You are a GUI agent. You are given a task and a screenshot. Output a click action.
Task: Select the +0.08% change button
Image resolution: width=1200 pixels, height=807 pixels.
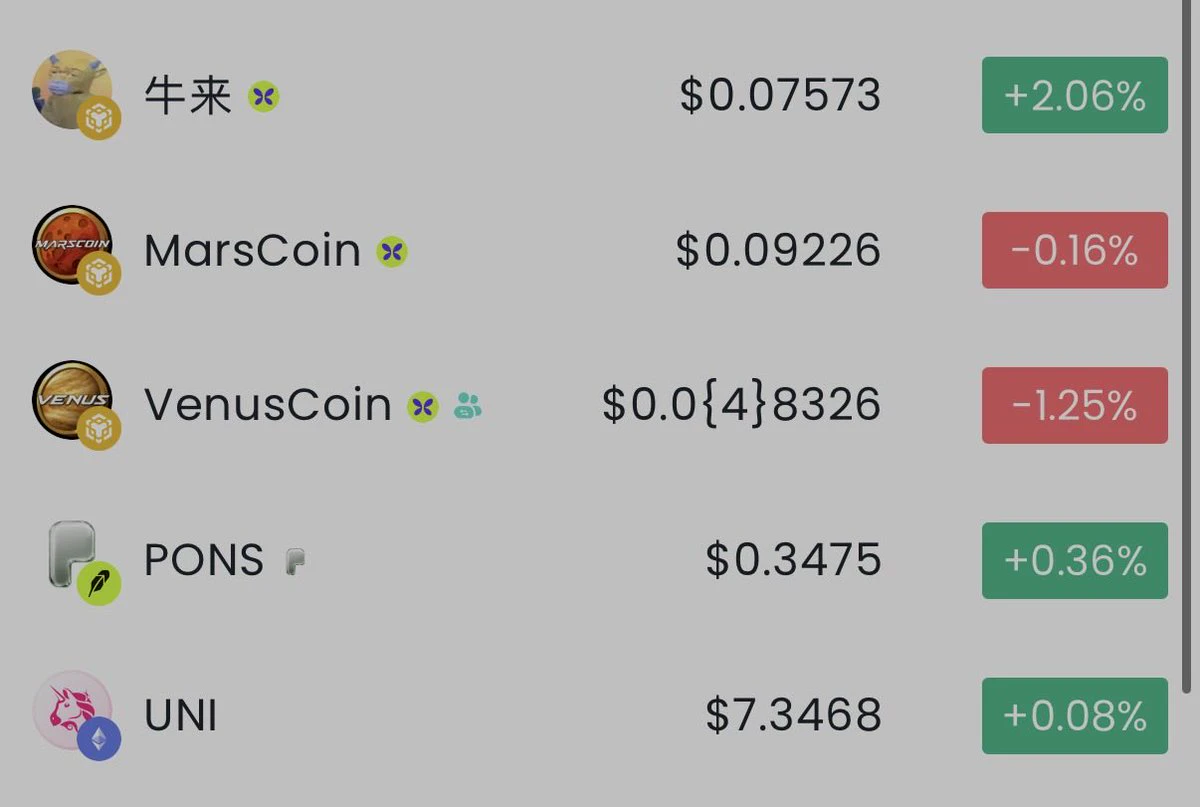1075,715
